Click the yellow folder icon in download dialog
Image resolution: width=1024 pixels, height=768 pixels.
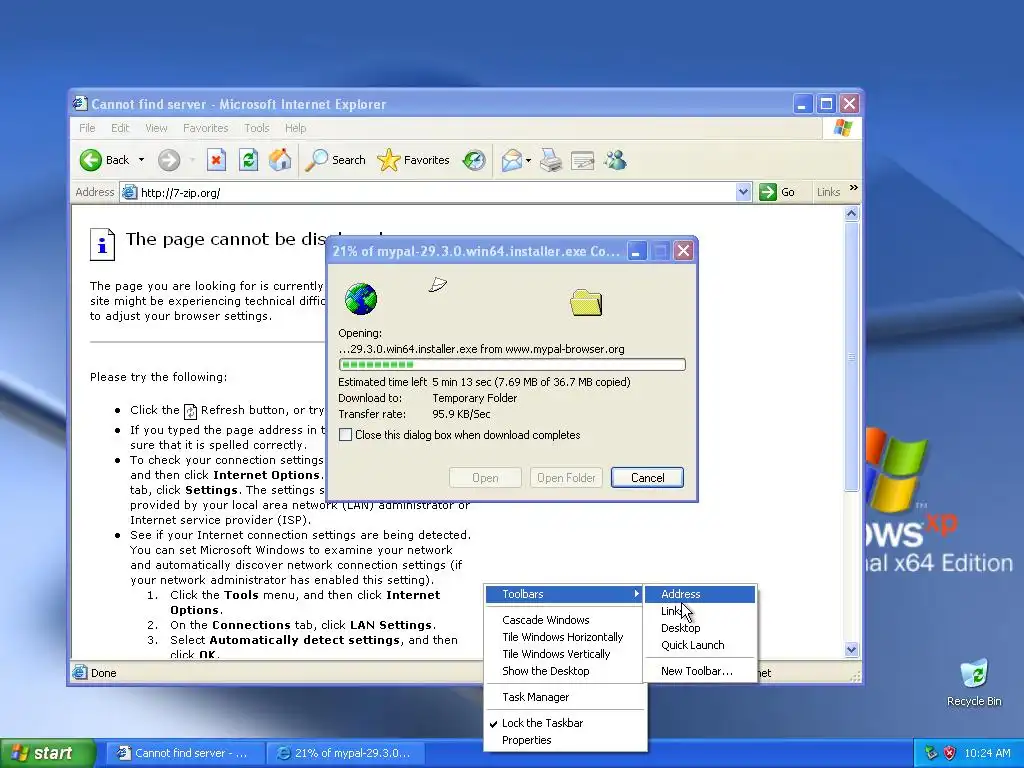coord(586,302)
